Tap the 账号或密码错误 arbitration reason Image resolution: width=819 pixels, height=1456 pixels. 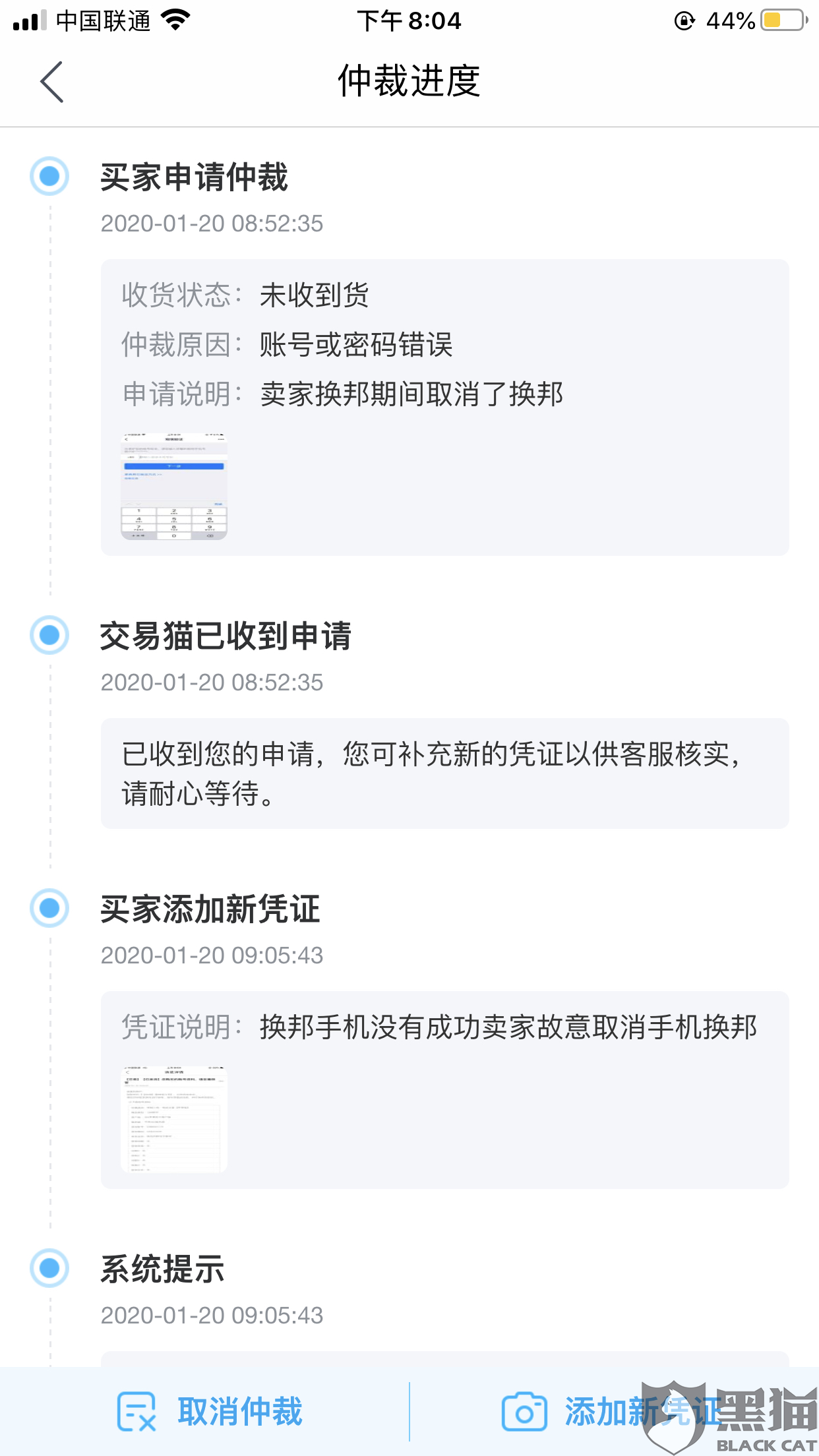[x=356, y=344]
